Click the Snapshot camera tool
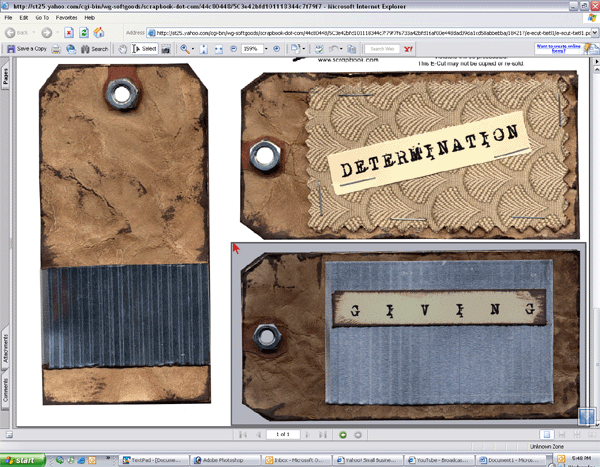 point(168,48)
